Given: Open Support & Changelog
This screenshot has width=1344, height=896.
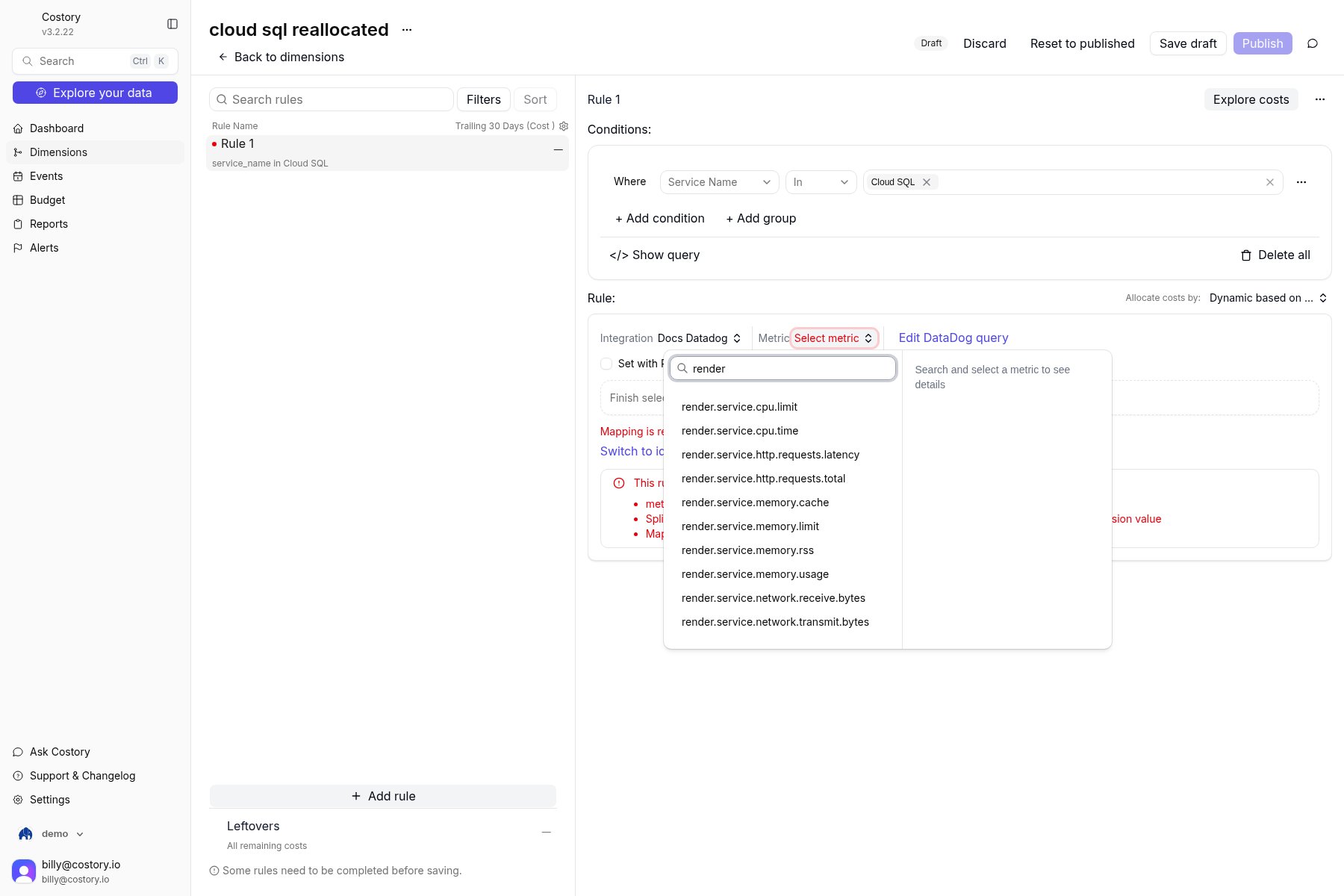Looking at the screenshot, I should (96, 776).
